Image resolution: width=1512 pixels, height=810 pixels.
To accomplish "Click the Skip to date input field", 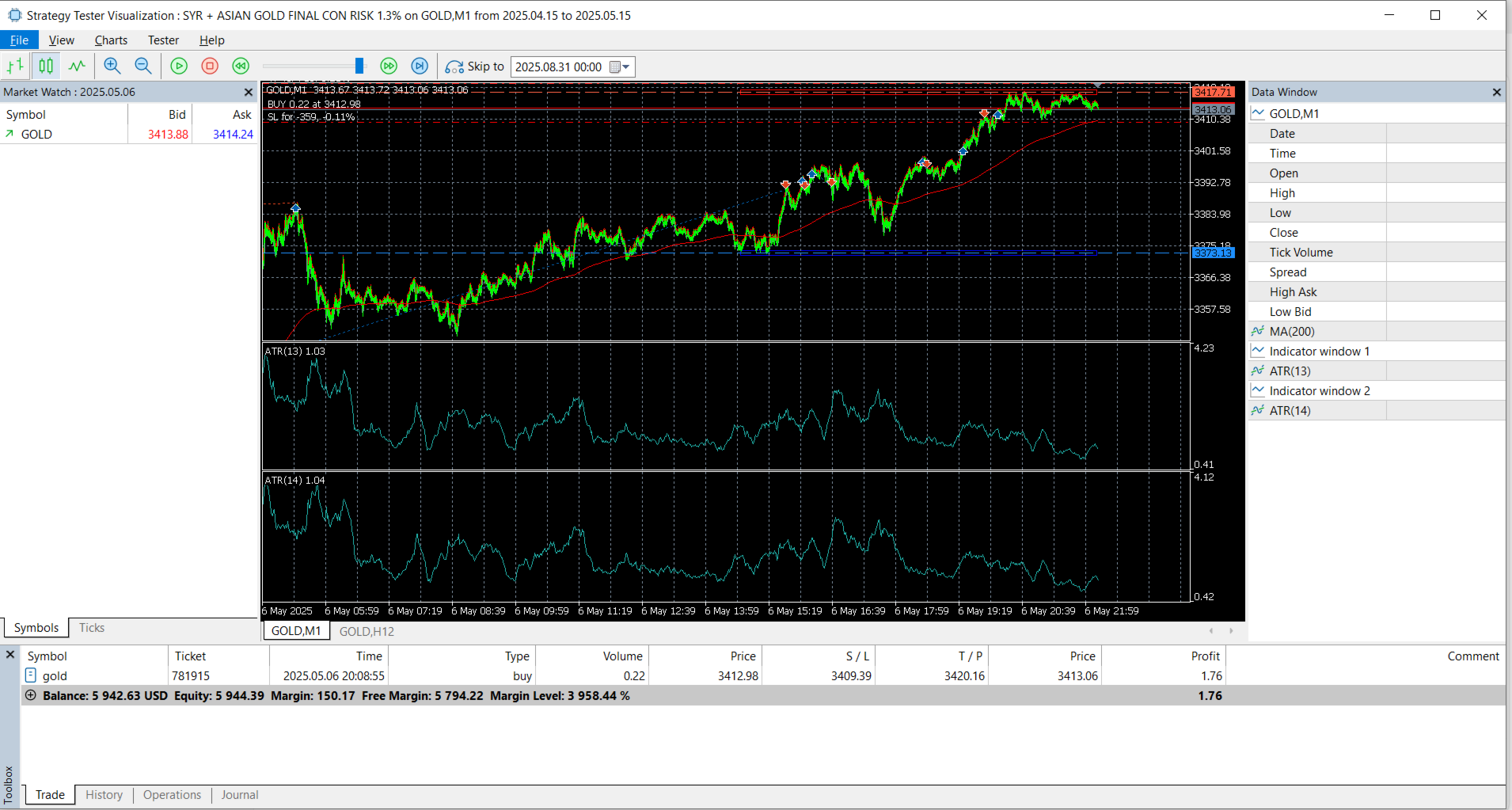I will (559, 67).
